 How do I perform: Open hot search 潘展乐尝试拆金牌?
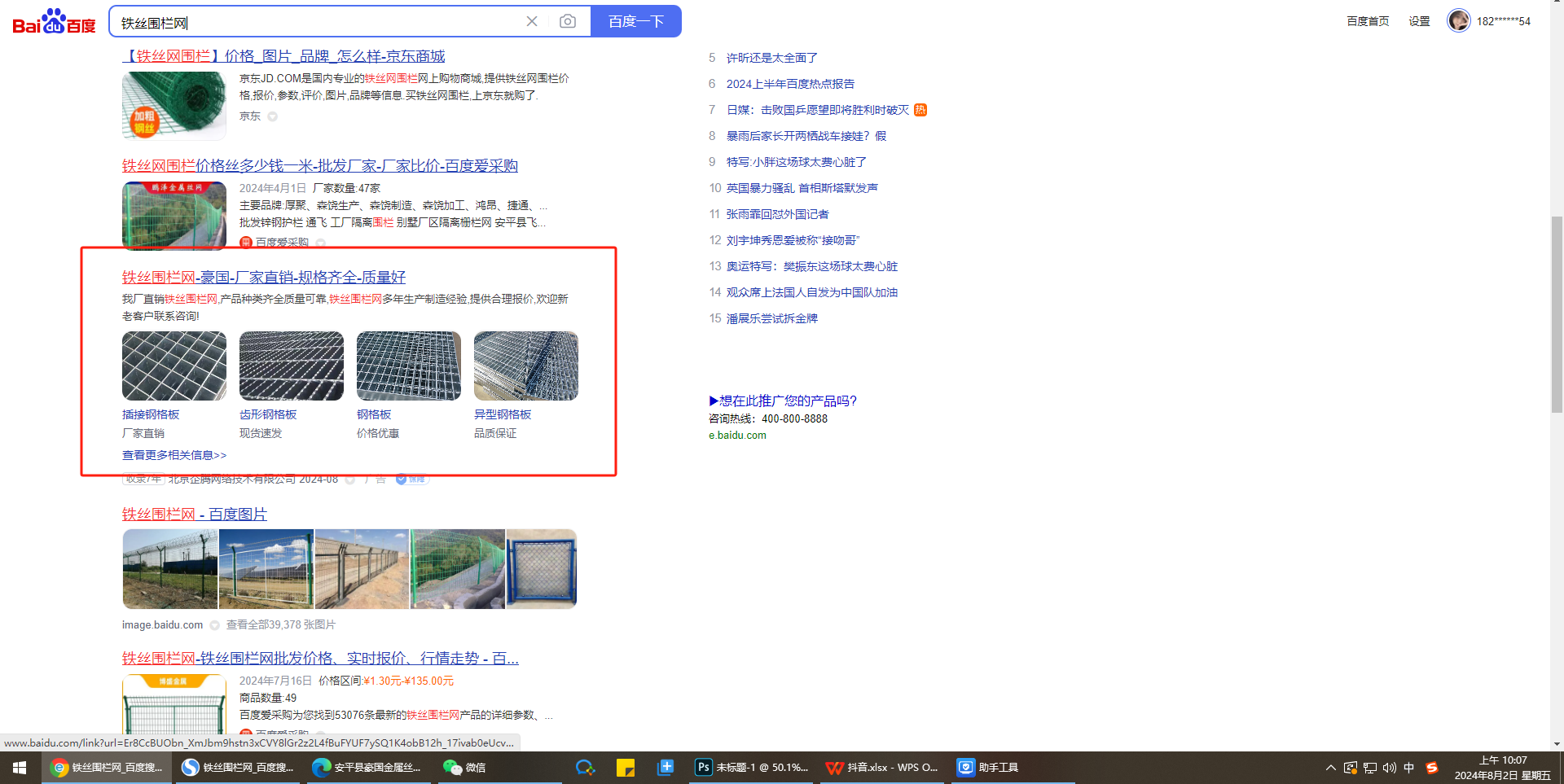(772, 318)
